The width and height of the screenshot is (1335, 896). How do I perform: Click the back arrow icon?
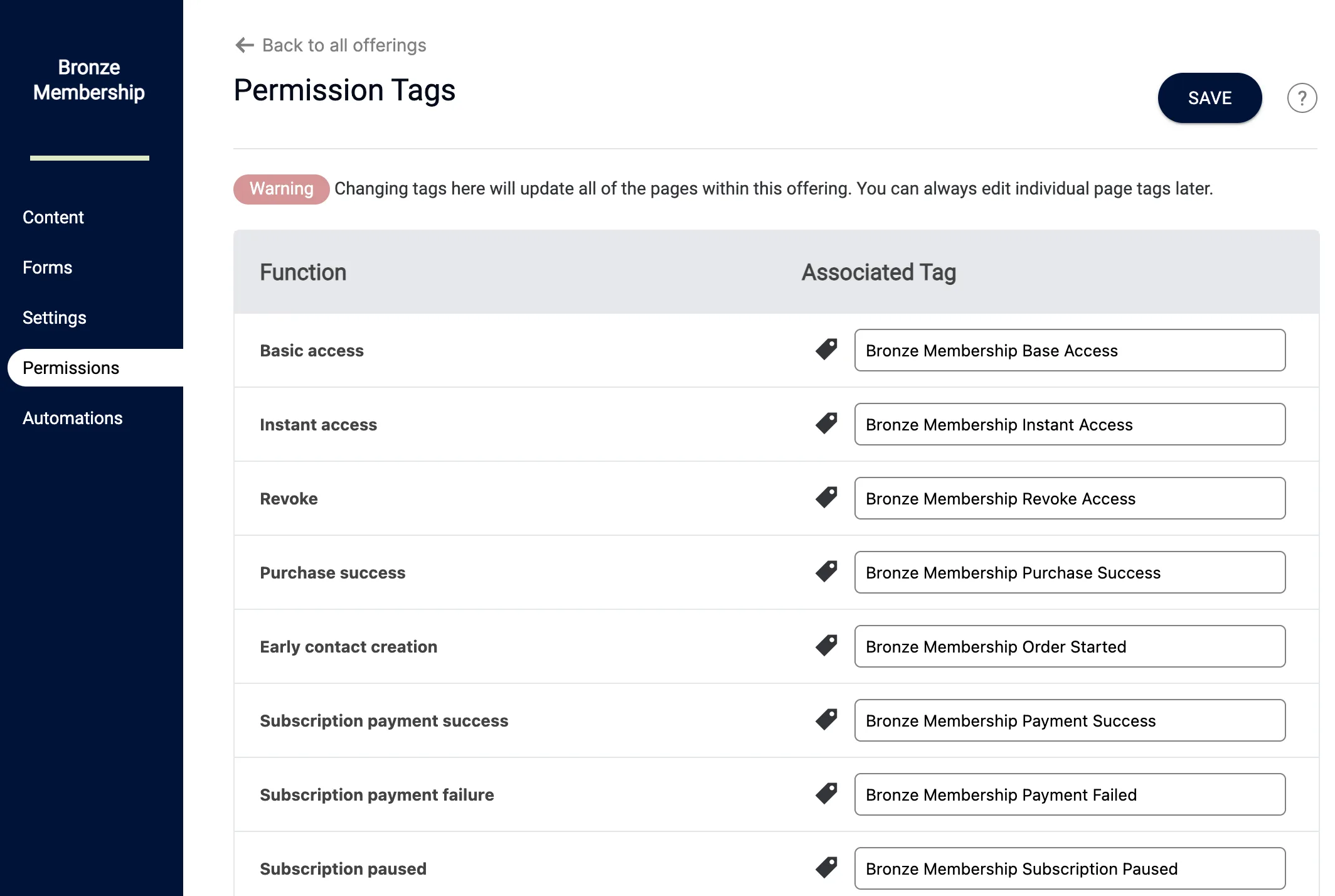click(244, 45)
